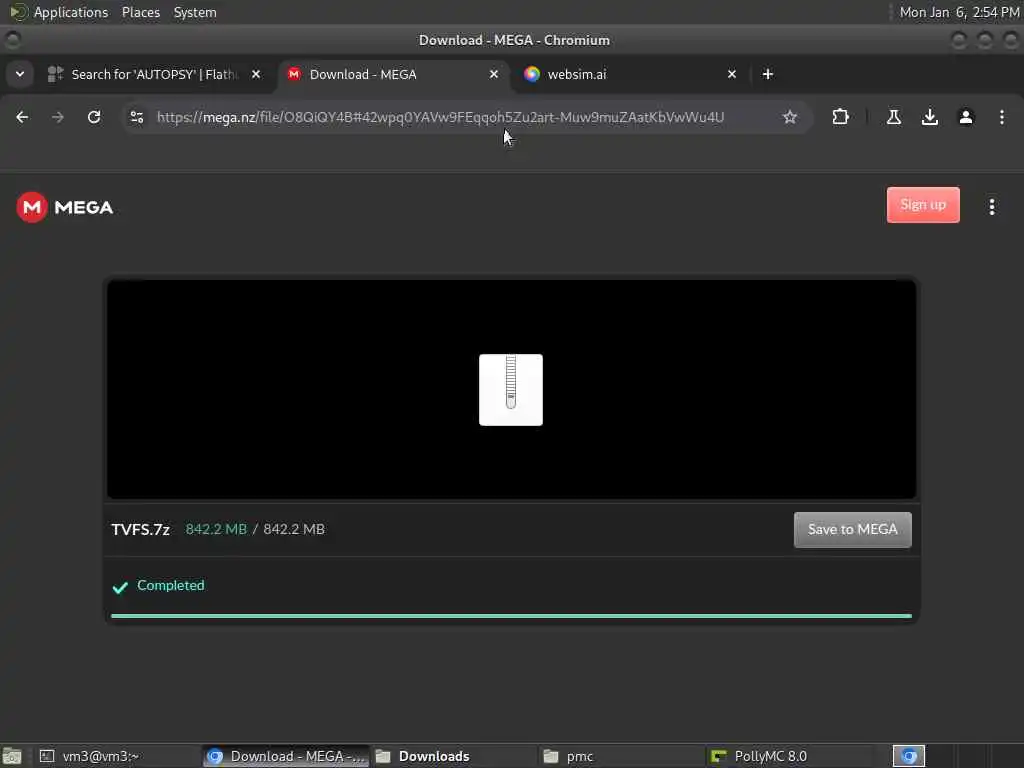Viewport: 1024px width, 768px height.
Task: Select Download - MEGA taskbar entry
Action: 286,756
